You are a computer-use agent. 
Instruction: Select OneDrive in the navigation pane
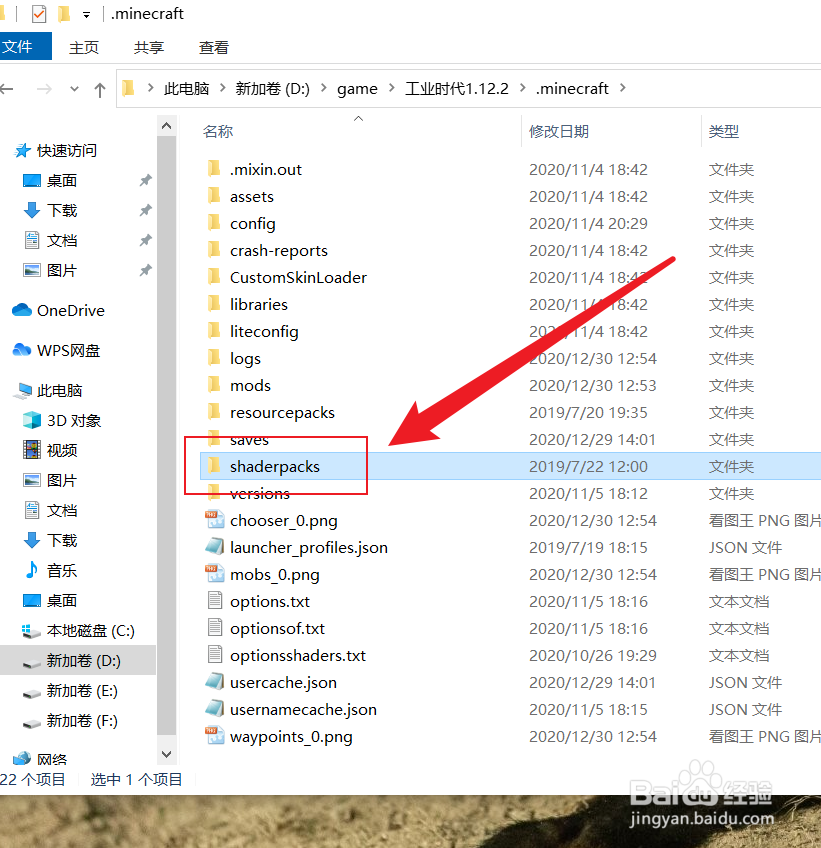point(70,310)
